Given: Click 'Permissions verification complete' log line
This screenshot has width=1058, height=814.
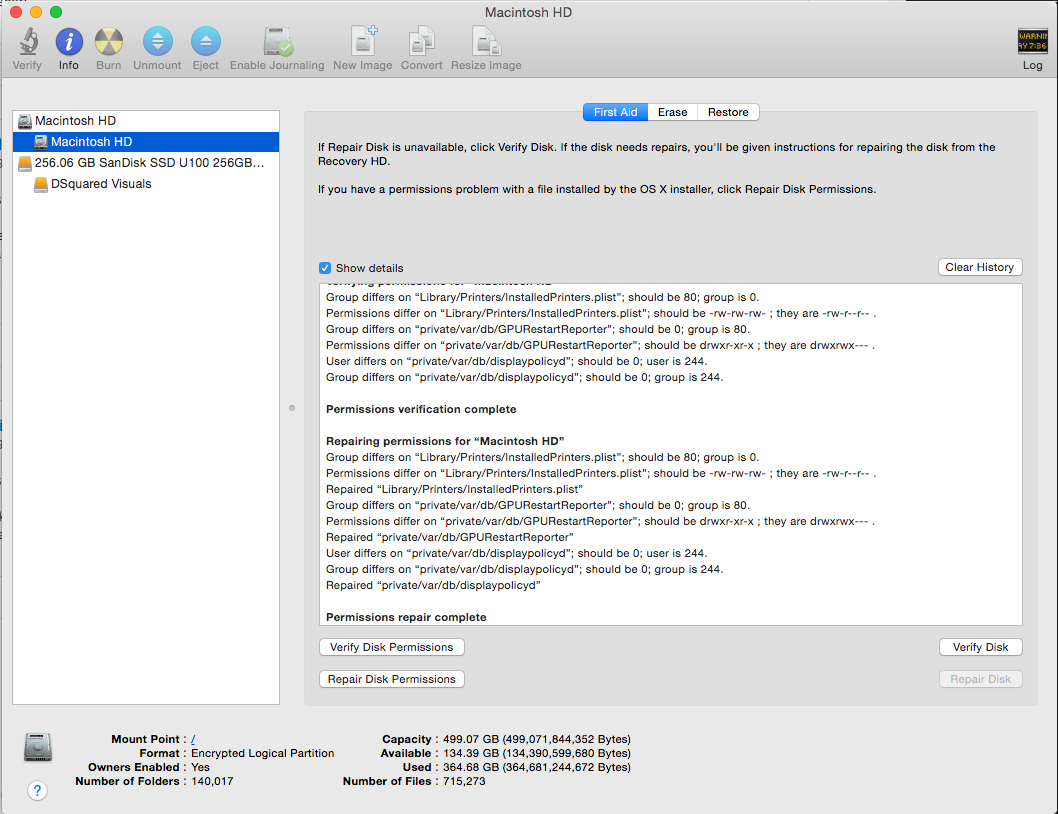Looking at the screenshot, I should point(421,409).
